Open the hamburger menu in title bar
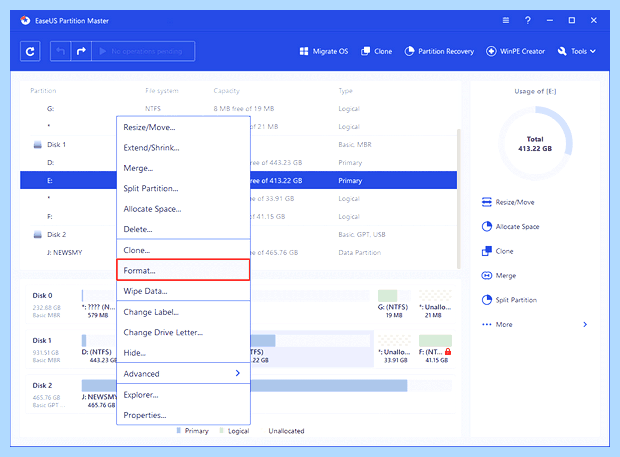The image size is (620, 457). [x=506, y=20]
